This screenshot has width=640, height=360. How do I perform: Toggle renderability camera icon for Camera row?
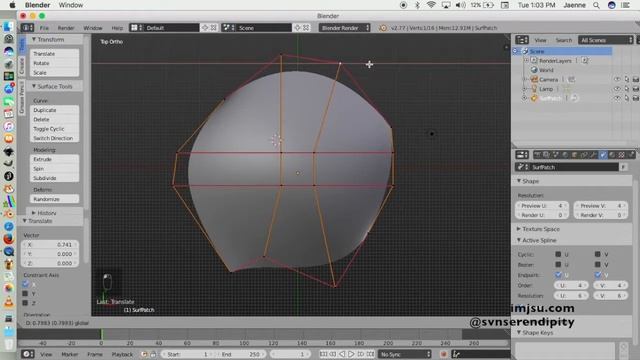(636, 79)
